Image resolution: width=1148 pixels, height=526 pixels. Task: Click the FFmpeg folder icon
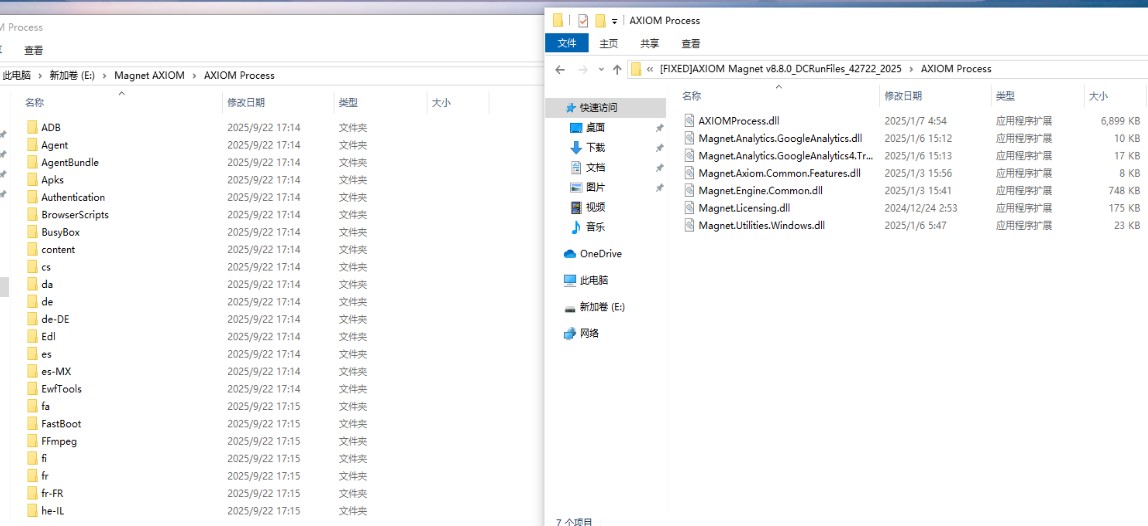(31, 441)
